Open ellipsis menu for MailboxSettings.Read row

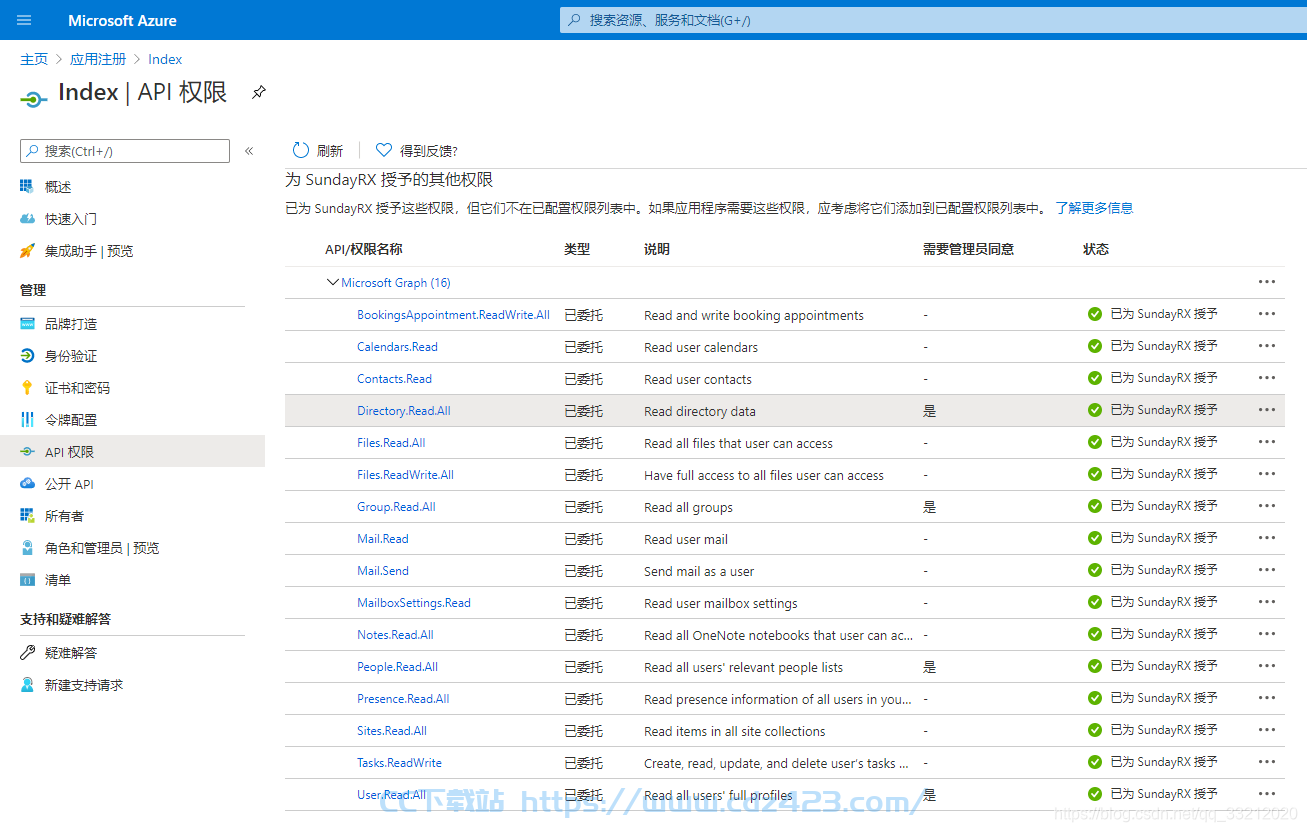coord(1267,602)
